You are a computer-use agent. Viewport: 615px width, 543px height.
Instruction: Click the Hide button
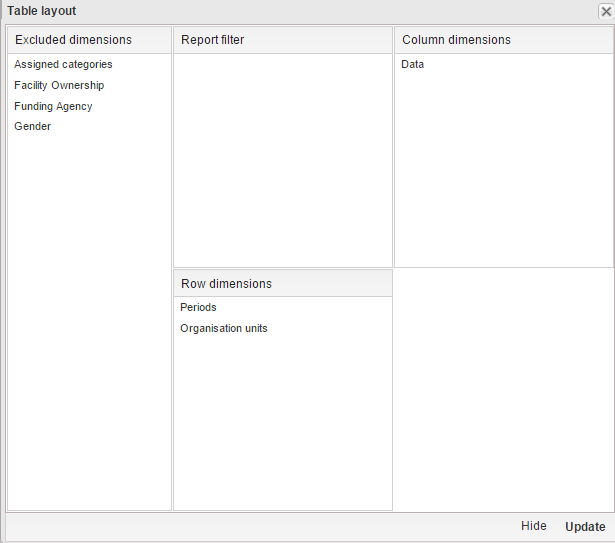[533, 526]
